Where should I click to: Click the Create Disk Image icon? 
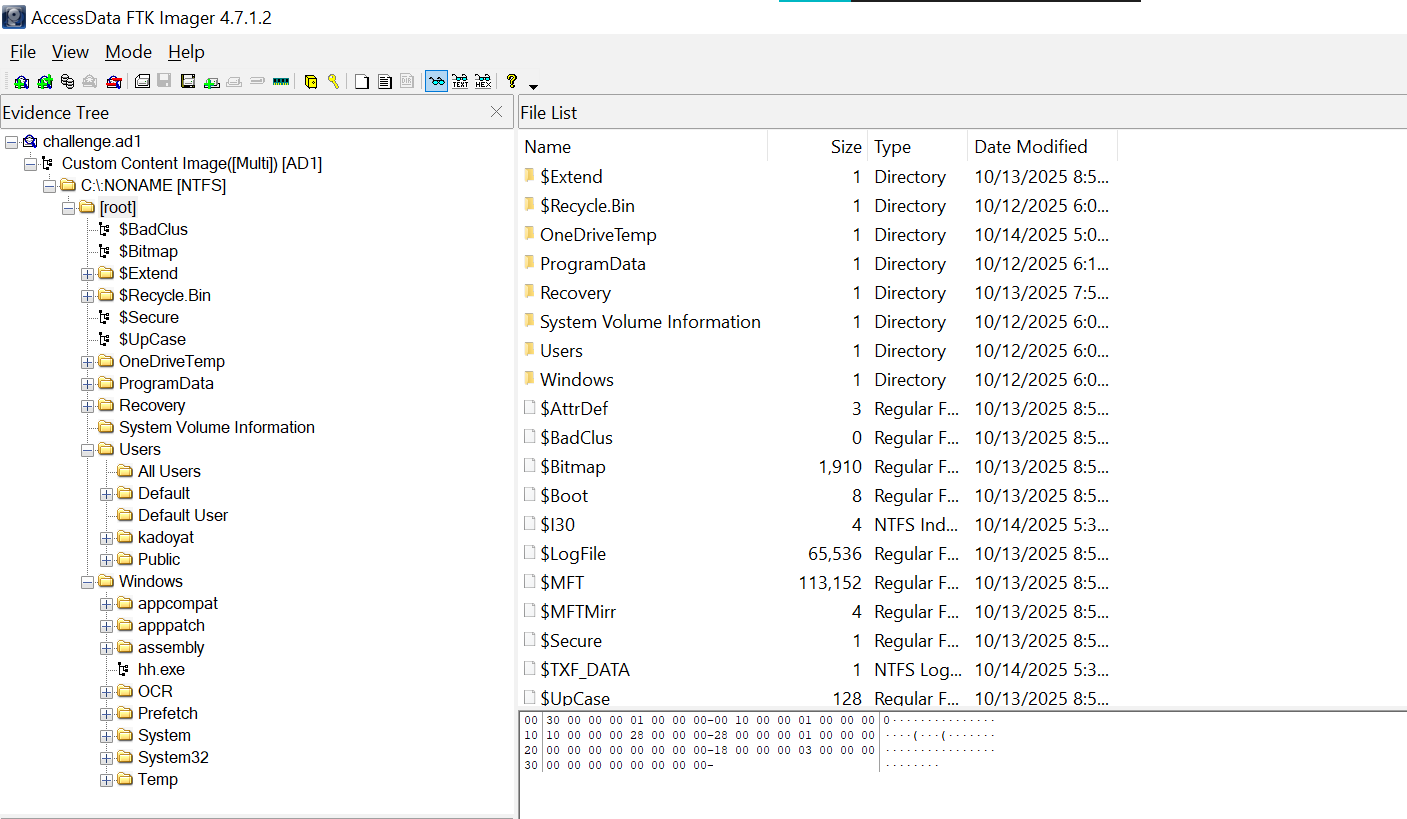click(142, 81)
